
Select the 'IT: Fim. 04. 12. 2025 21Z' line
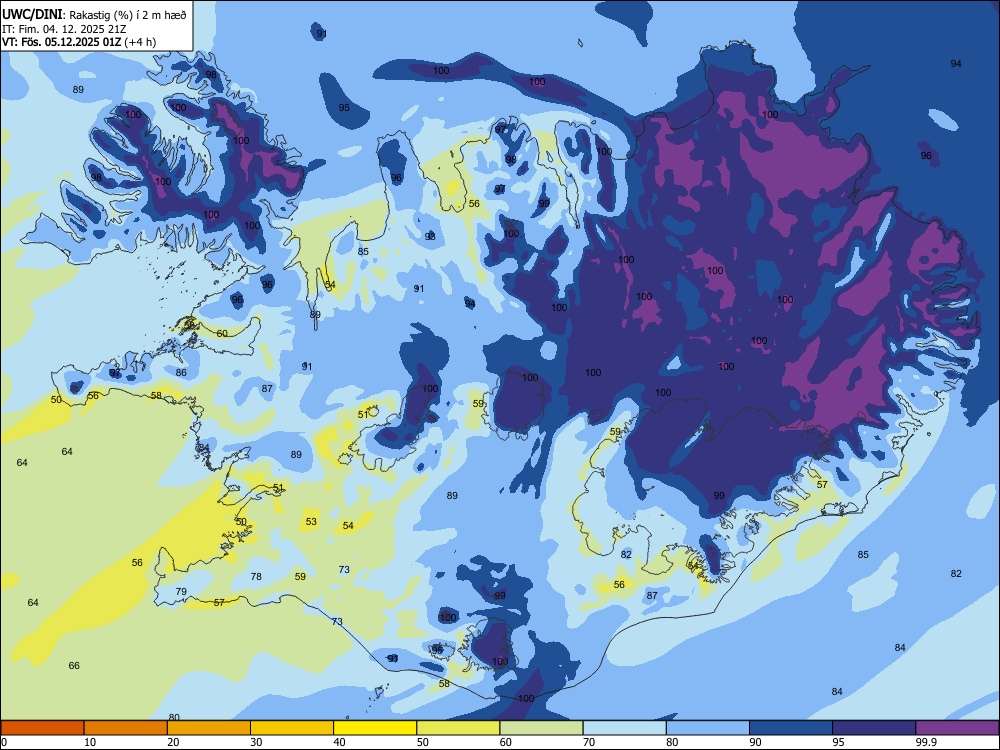pyautogui.click(x=64, y=29)
